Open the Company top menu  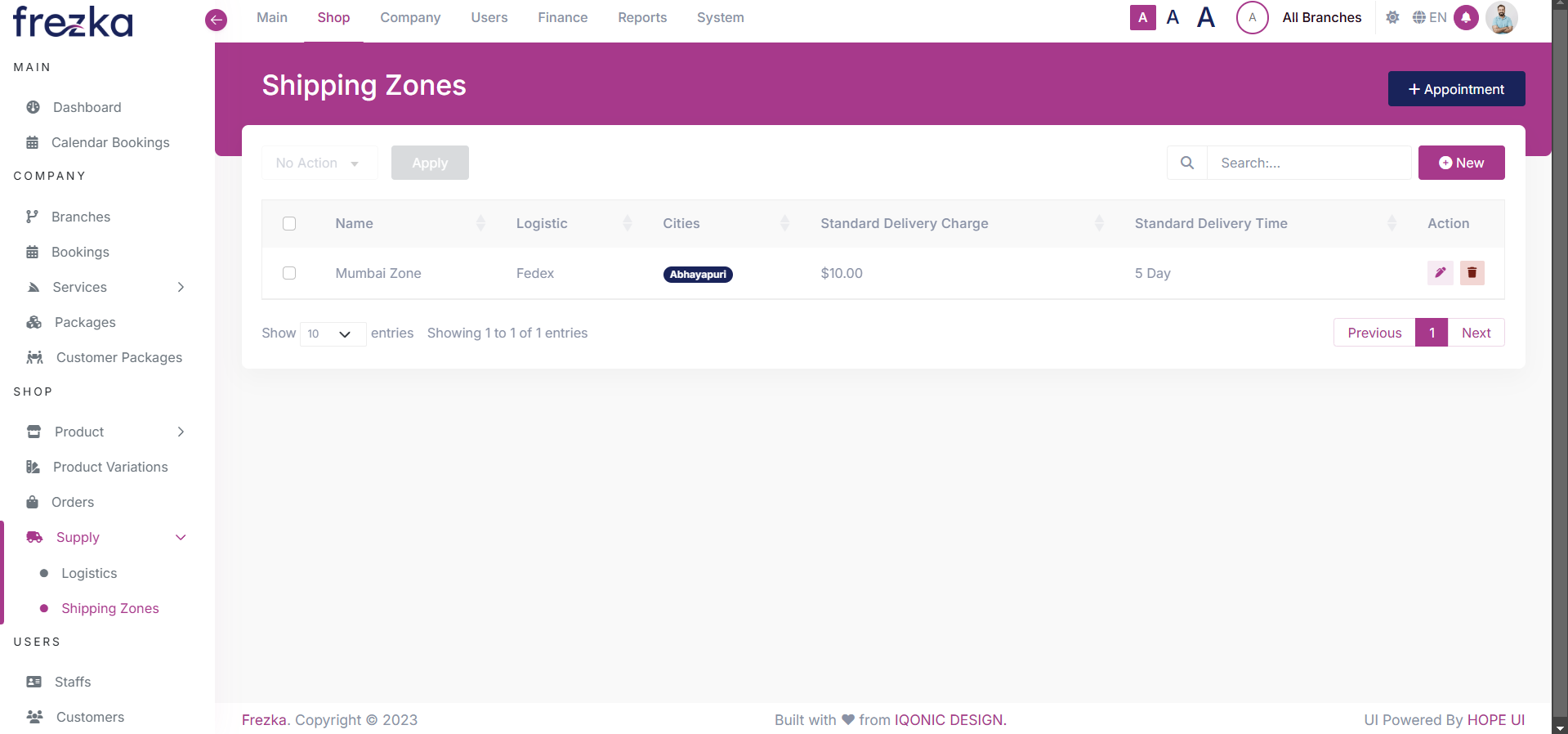point(410,17)
